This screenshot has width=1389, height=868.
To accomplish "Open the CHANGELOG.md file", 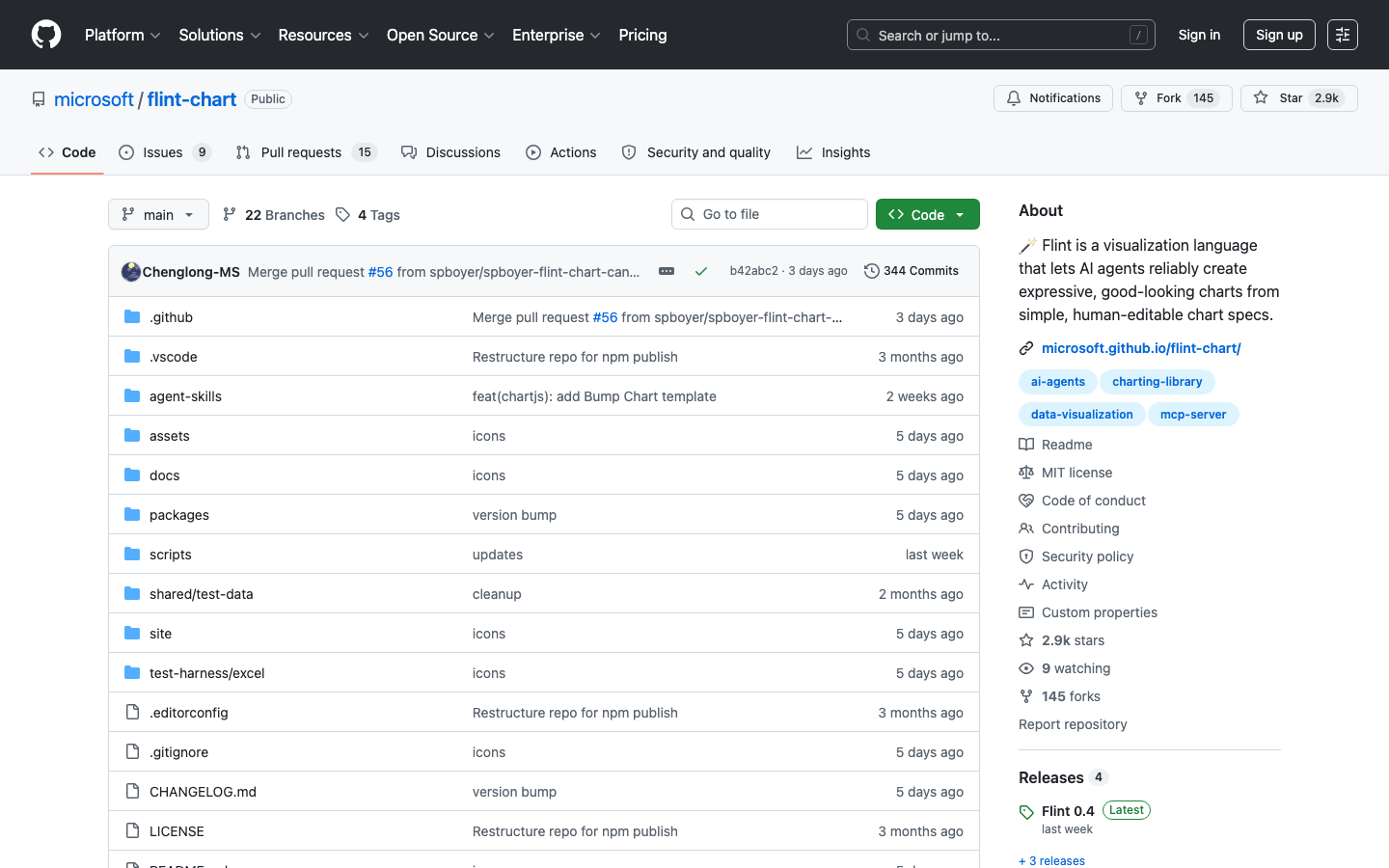I will (203, 792).
